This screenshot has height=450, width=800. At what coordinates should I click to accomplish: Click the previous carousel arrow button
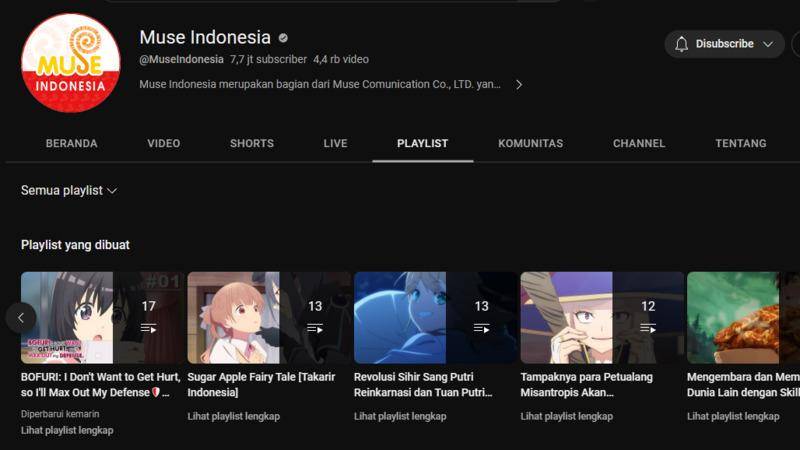click(21, 318)
